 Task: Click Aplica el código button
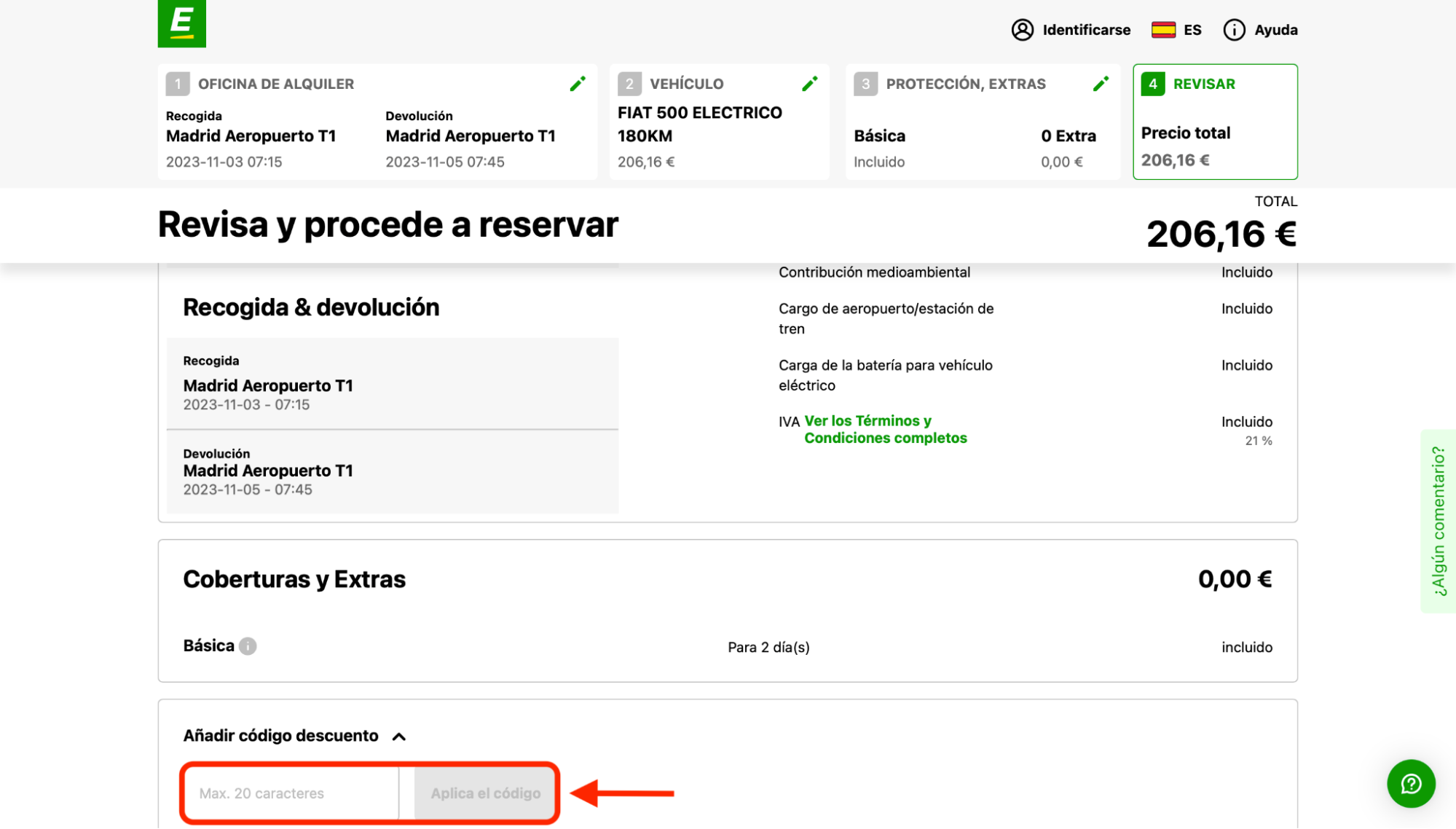point(485,793)
